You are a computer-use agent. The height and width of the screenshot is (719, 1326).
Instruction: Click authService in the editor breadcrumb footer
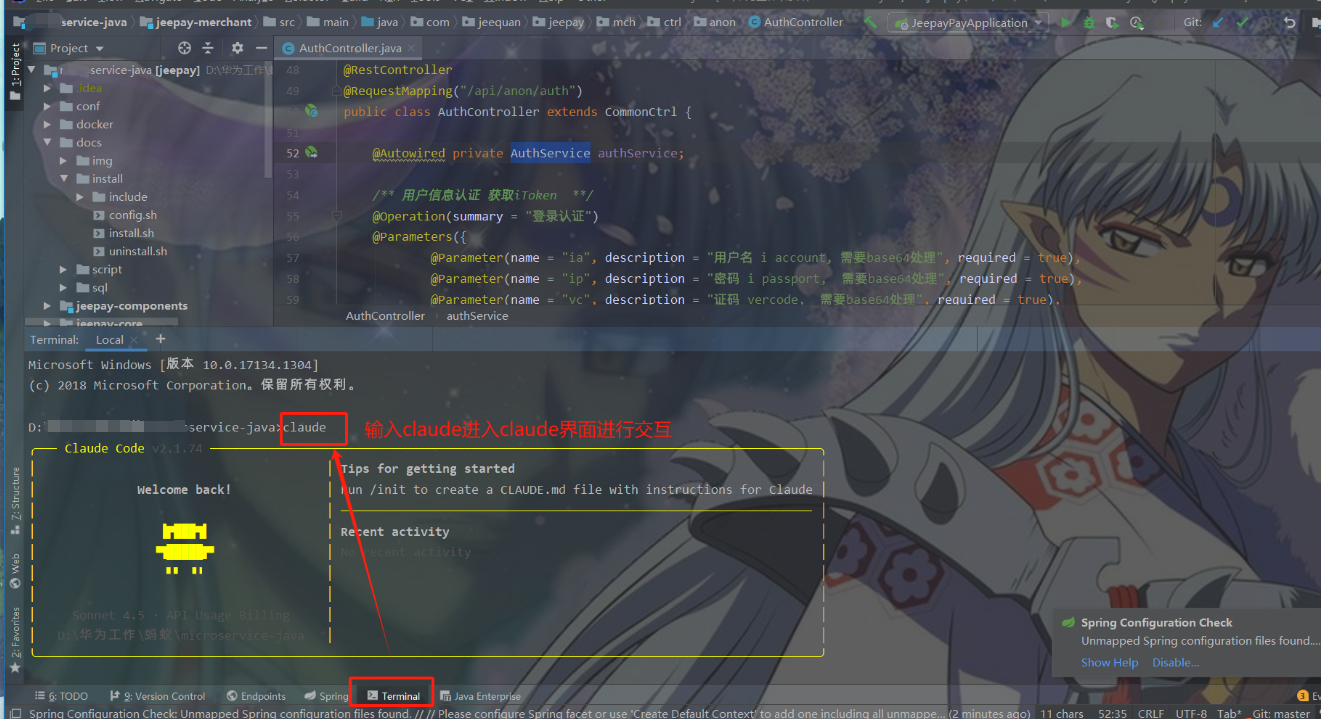477,316
